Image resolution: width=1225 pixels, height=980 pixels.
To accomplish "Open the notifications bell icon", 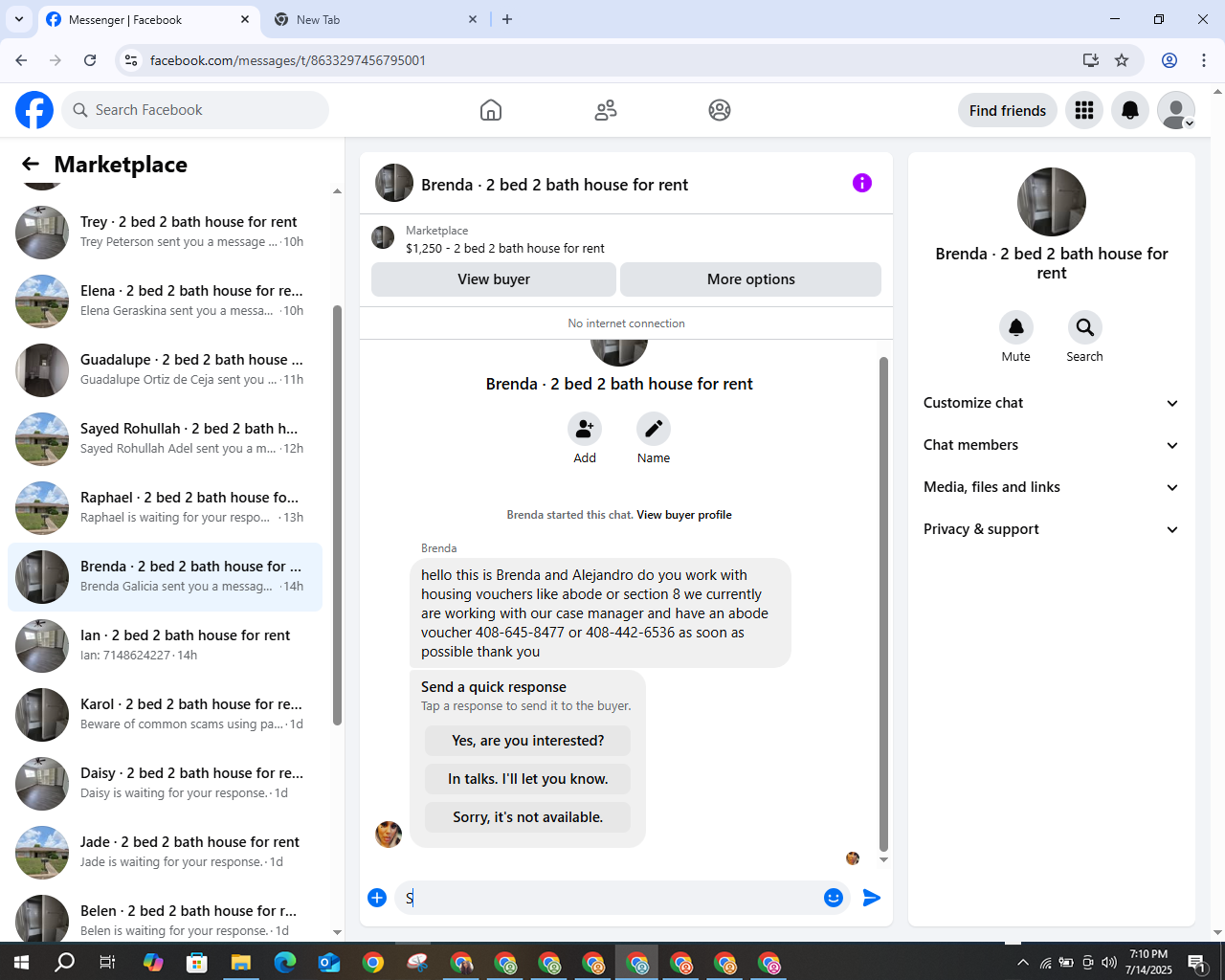I will pyautogui.click(x=1130, y=110).
